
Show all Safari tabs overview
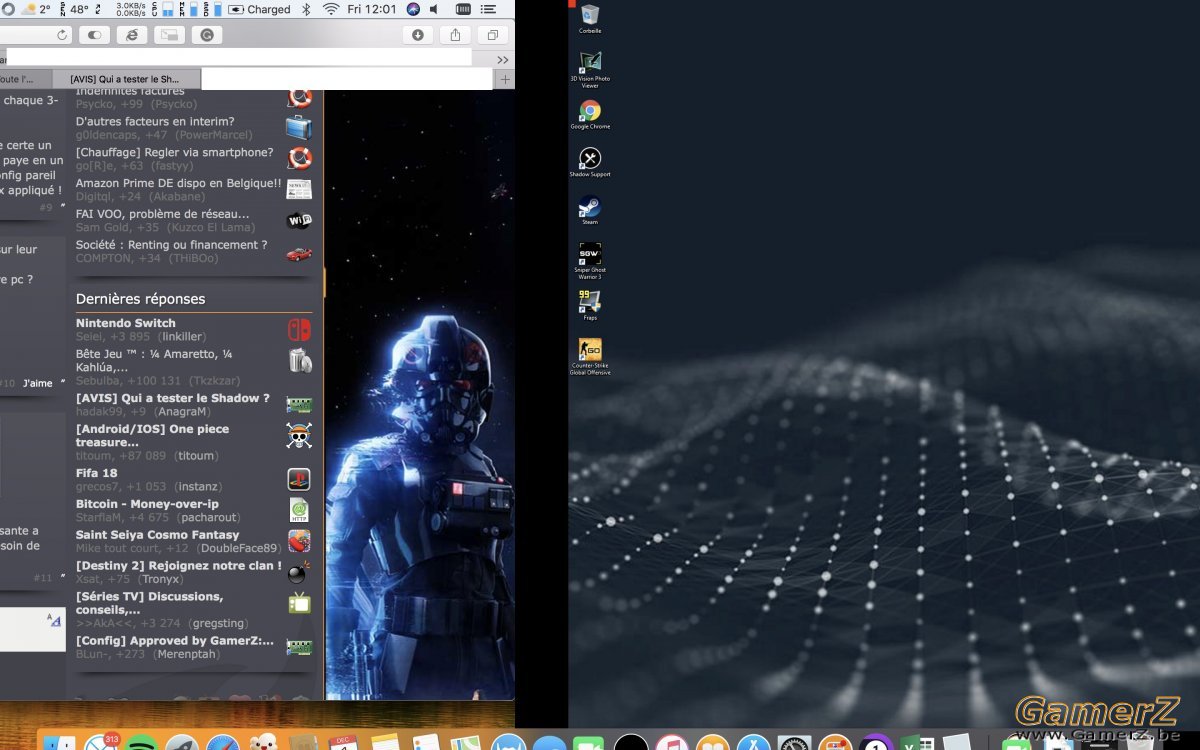coord(493,35)
